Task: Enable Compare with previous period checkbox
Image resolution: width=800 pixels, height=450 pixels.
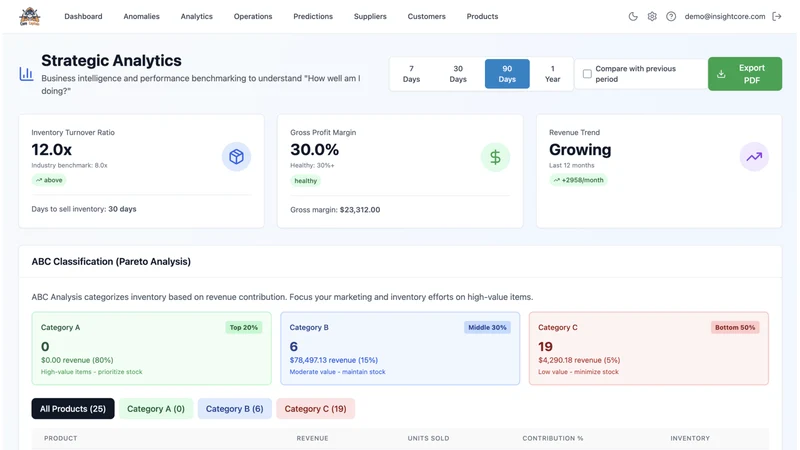Action: click(587, 74)
